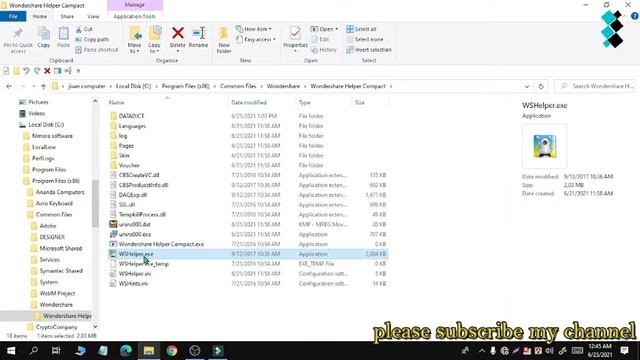Click Cut in the Clipboard group
Screen dimensions: 640x360
[84, 29]
